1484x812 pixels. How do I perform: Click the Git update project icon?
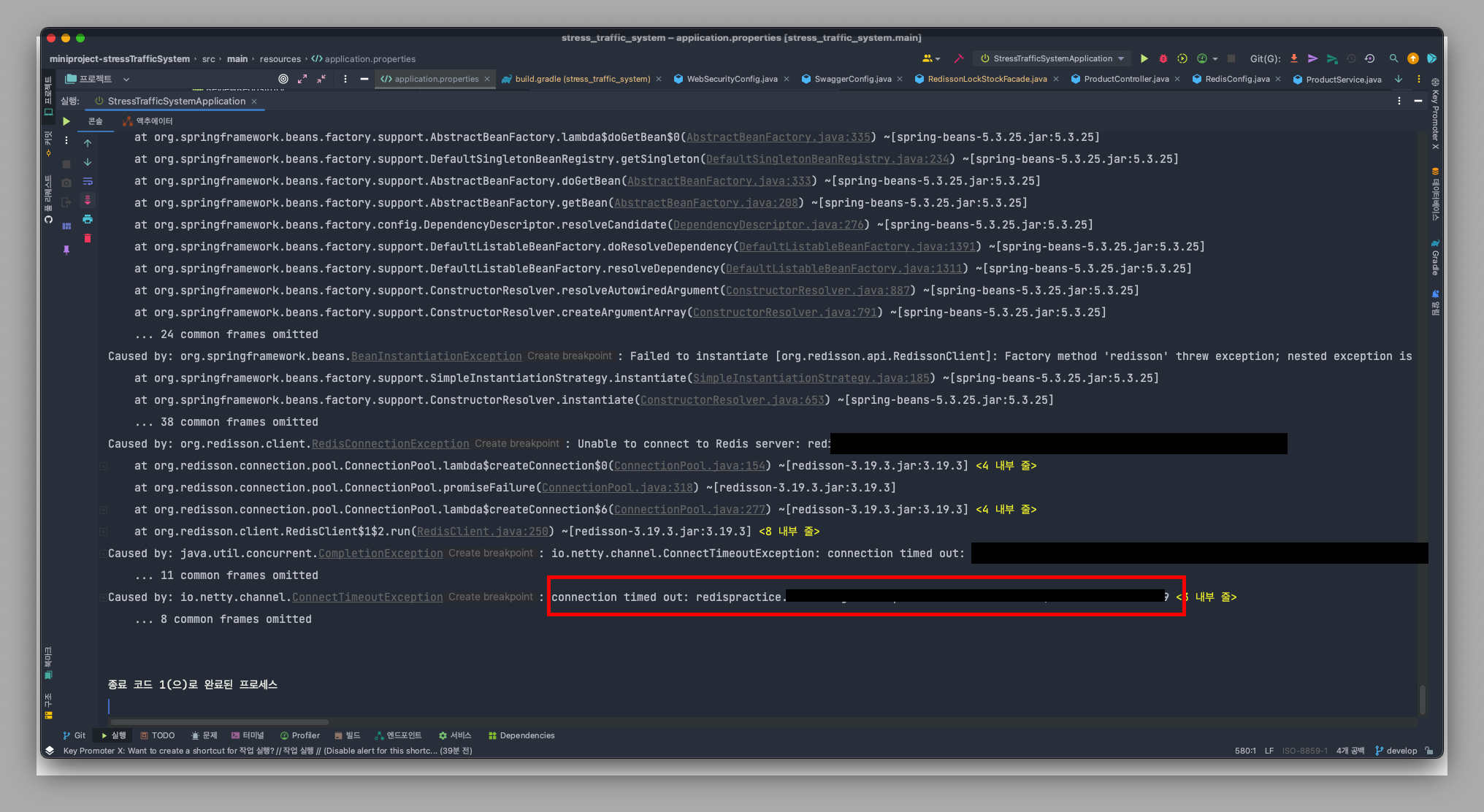click(x=1293, y=58)
